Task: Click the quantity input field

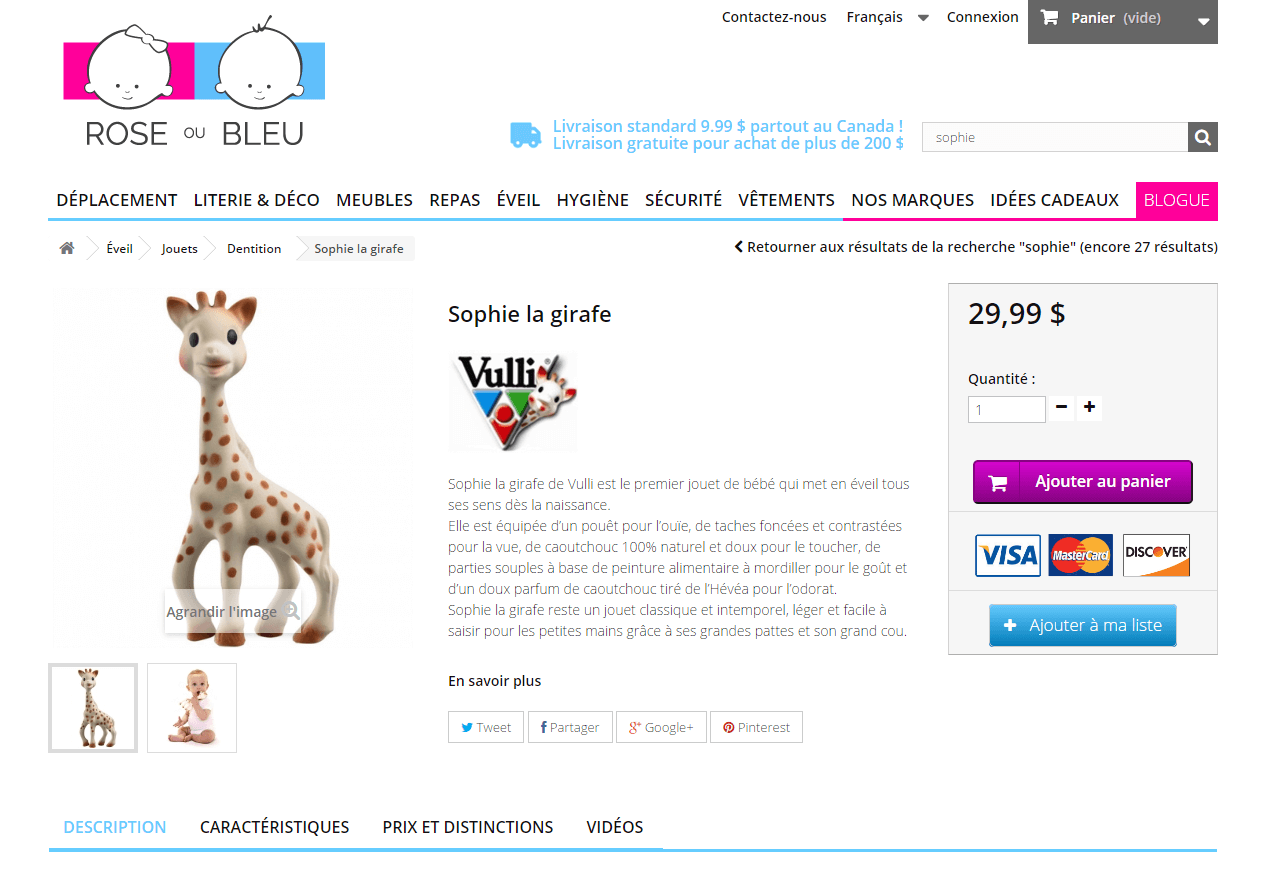Action: point(1007,409)
